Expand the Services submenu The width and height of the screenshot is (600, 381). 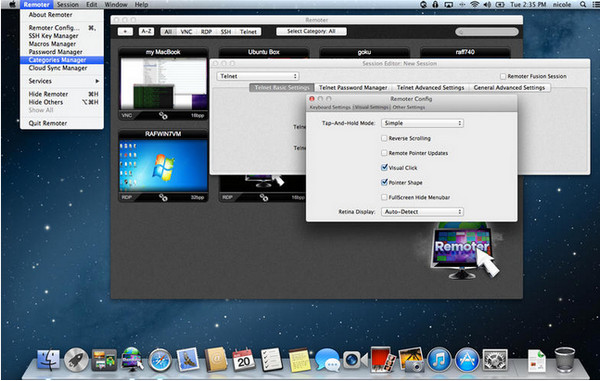[62, 81]
